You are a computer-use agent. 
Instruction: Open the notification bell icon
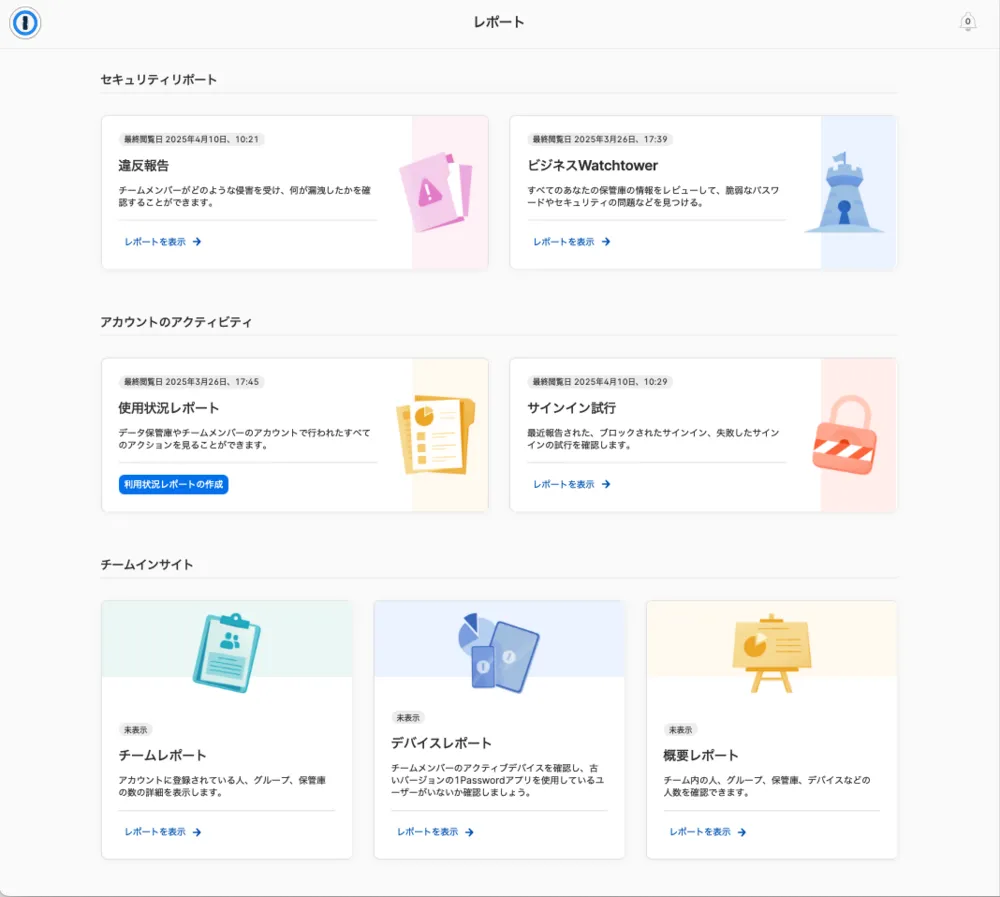(967, 21)
